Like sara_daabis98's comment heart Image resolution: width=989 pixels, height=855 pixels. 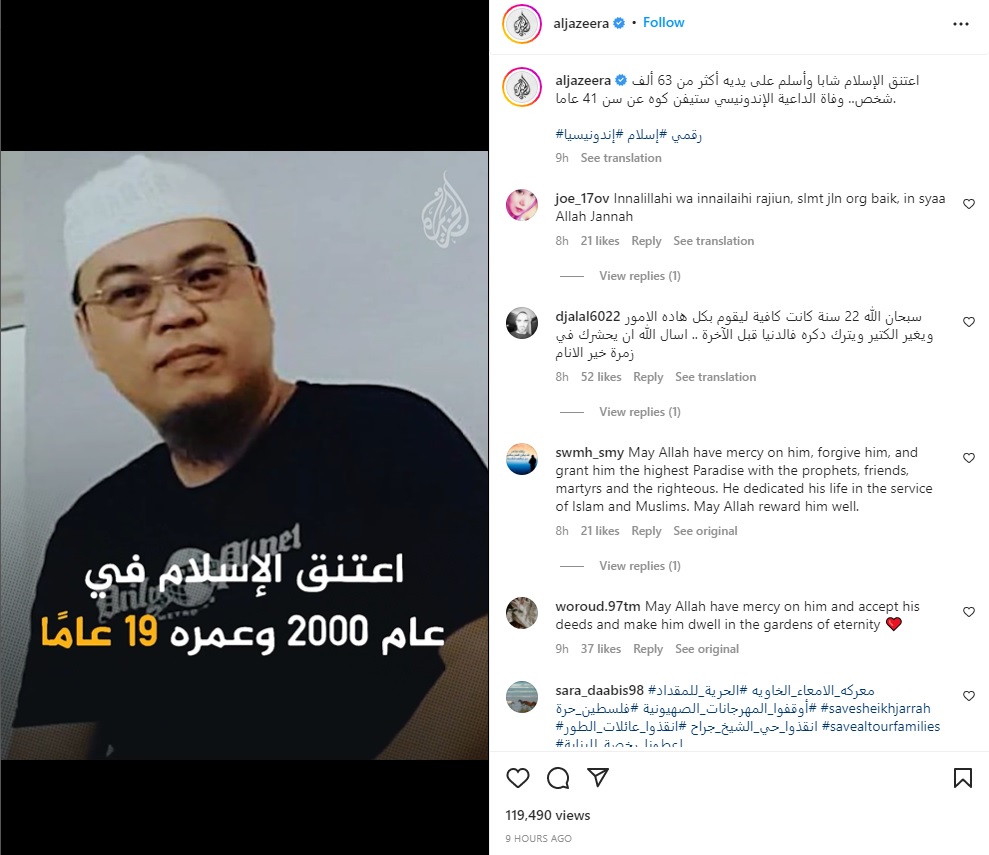point(969,695)
